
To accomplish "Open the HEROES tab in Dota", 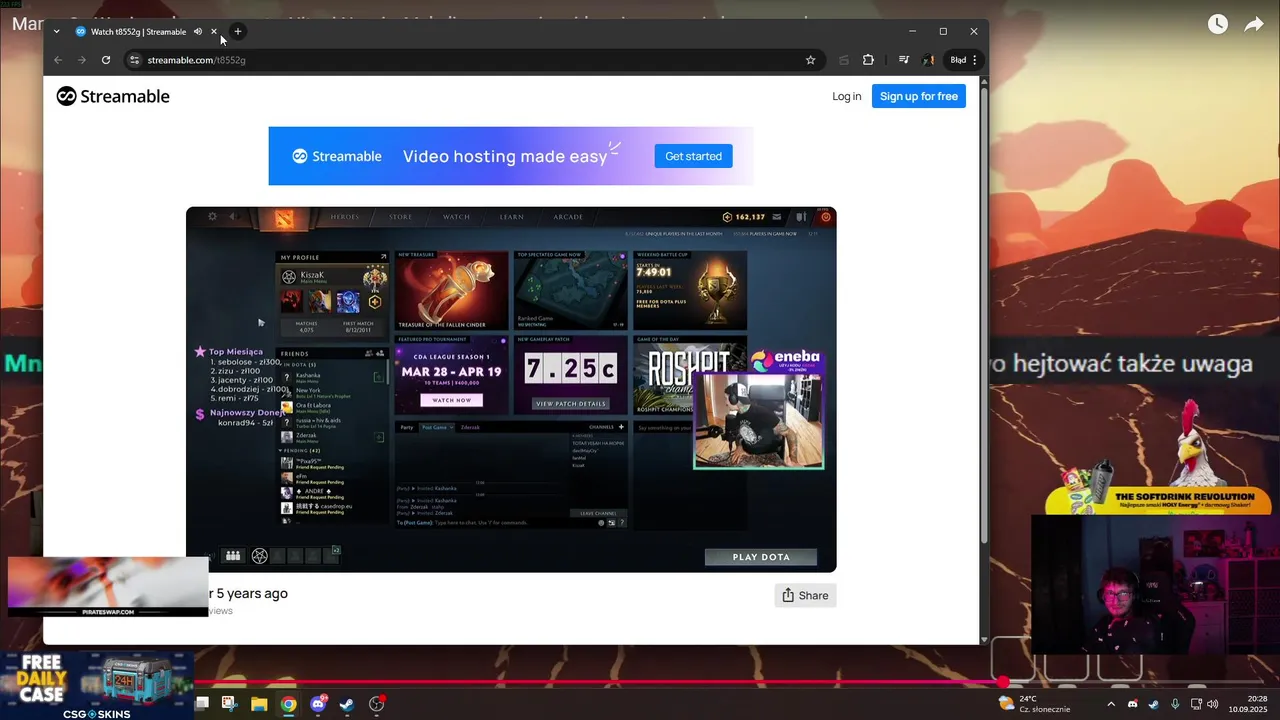I will (x=345, y=216).
